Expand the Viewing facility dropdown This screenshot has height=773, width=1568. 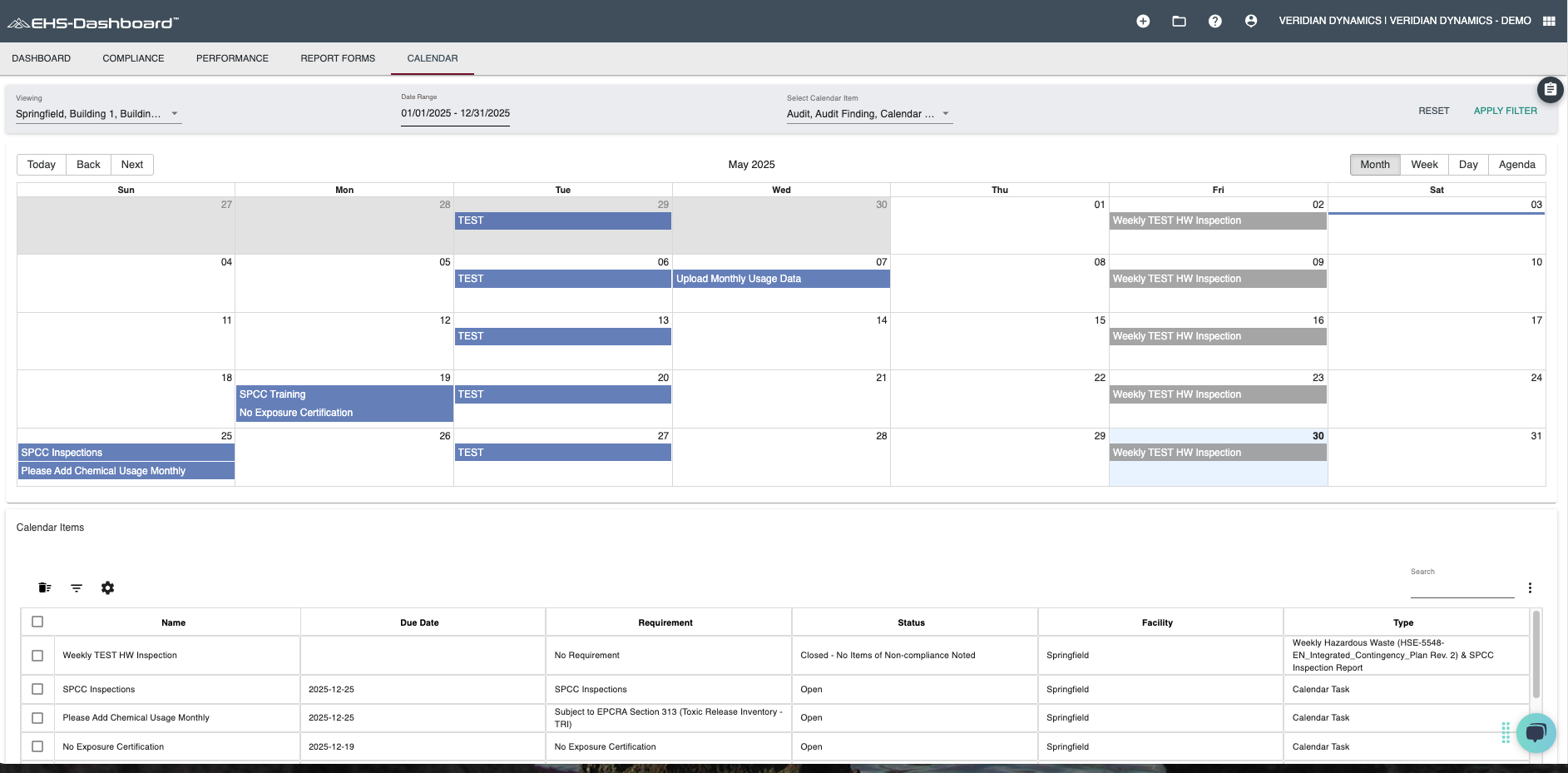(x=174, y=113)
